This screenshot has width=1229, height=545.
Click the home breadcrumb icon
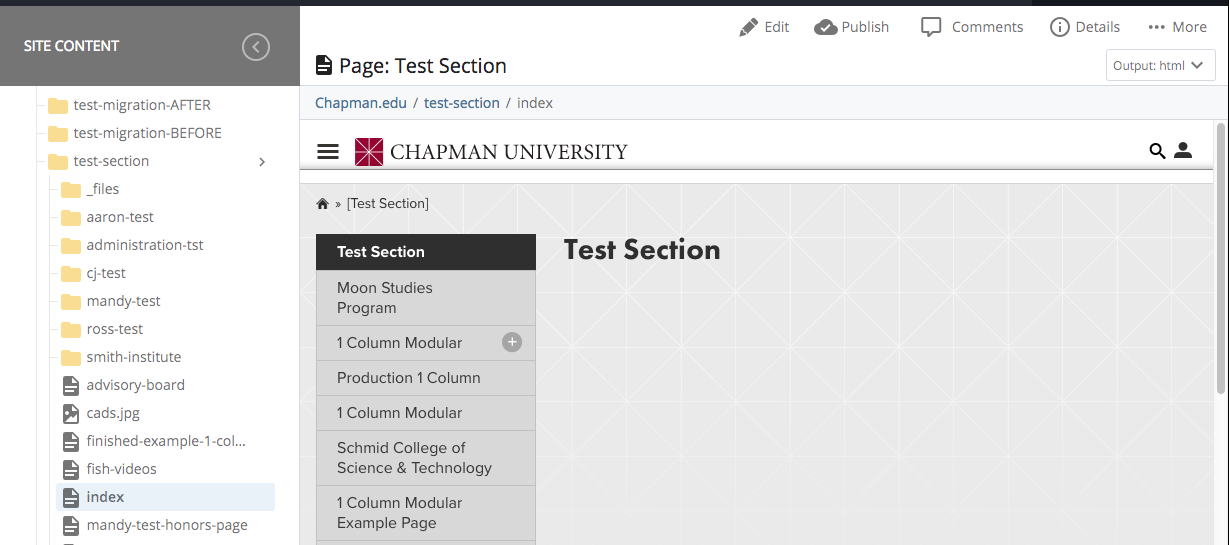[322, 204]
